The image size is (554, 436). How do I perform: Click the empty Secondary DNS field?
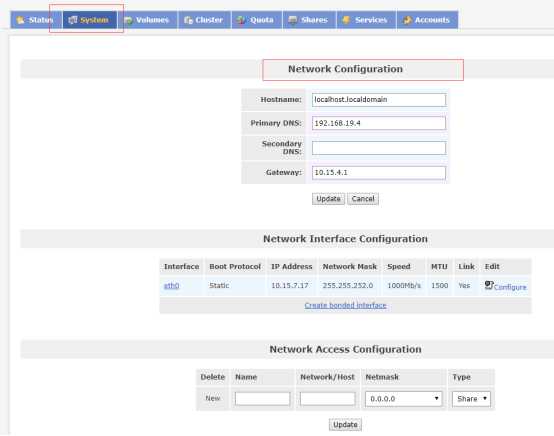click(379, 148)
